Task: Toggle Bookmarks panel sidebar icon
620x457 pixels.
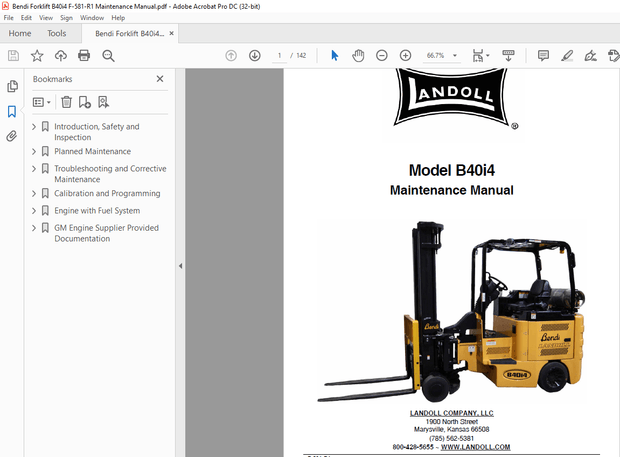Action: [x=12, y=111]
